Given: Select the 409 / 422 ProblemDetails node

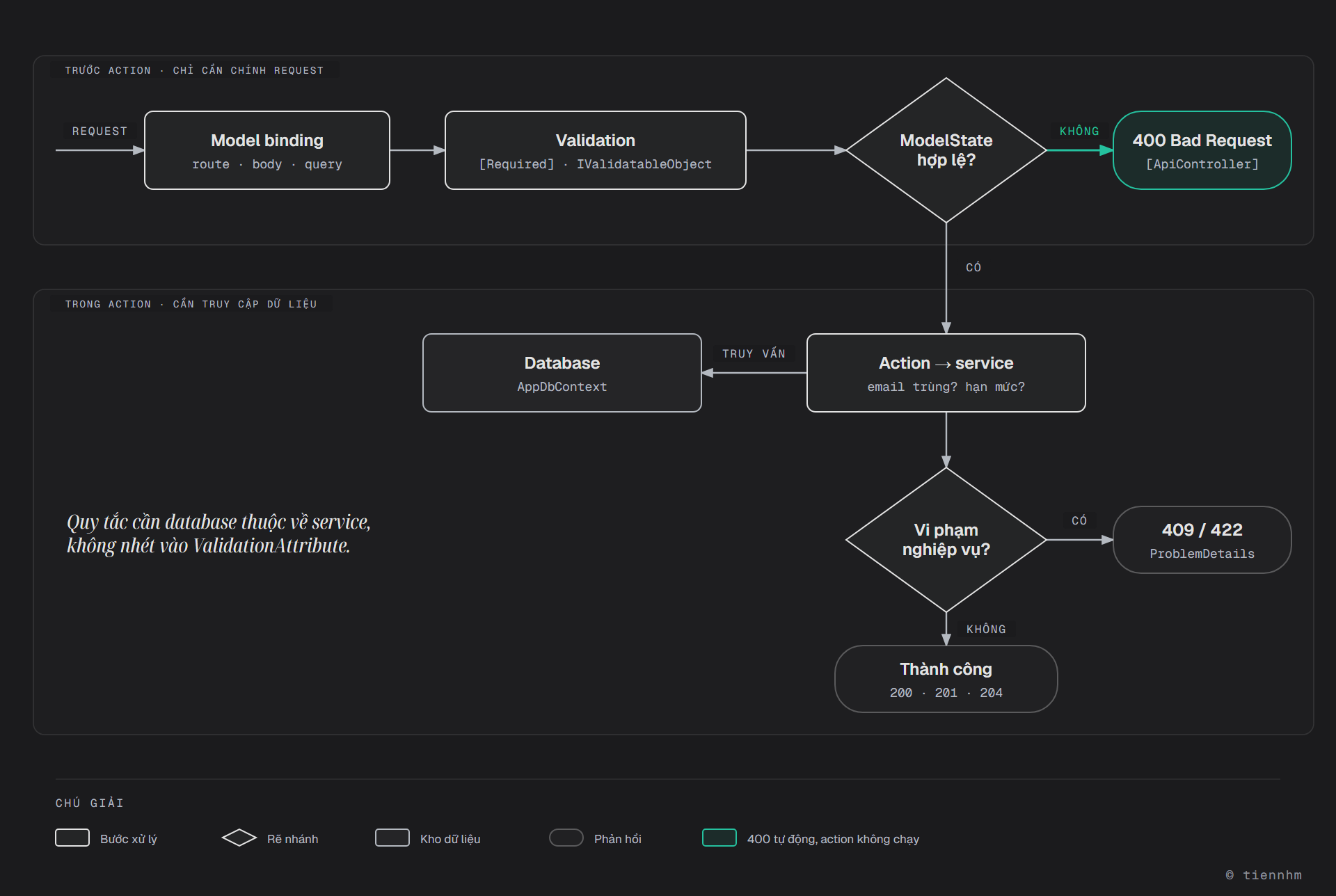Looking at the screenshot, I should 1202,540.
